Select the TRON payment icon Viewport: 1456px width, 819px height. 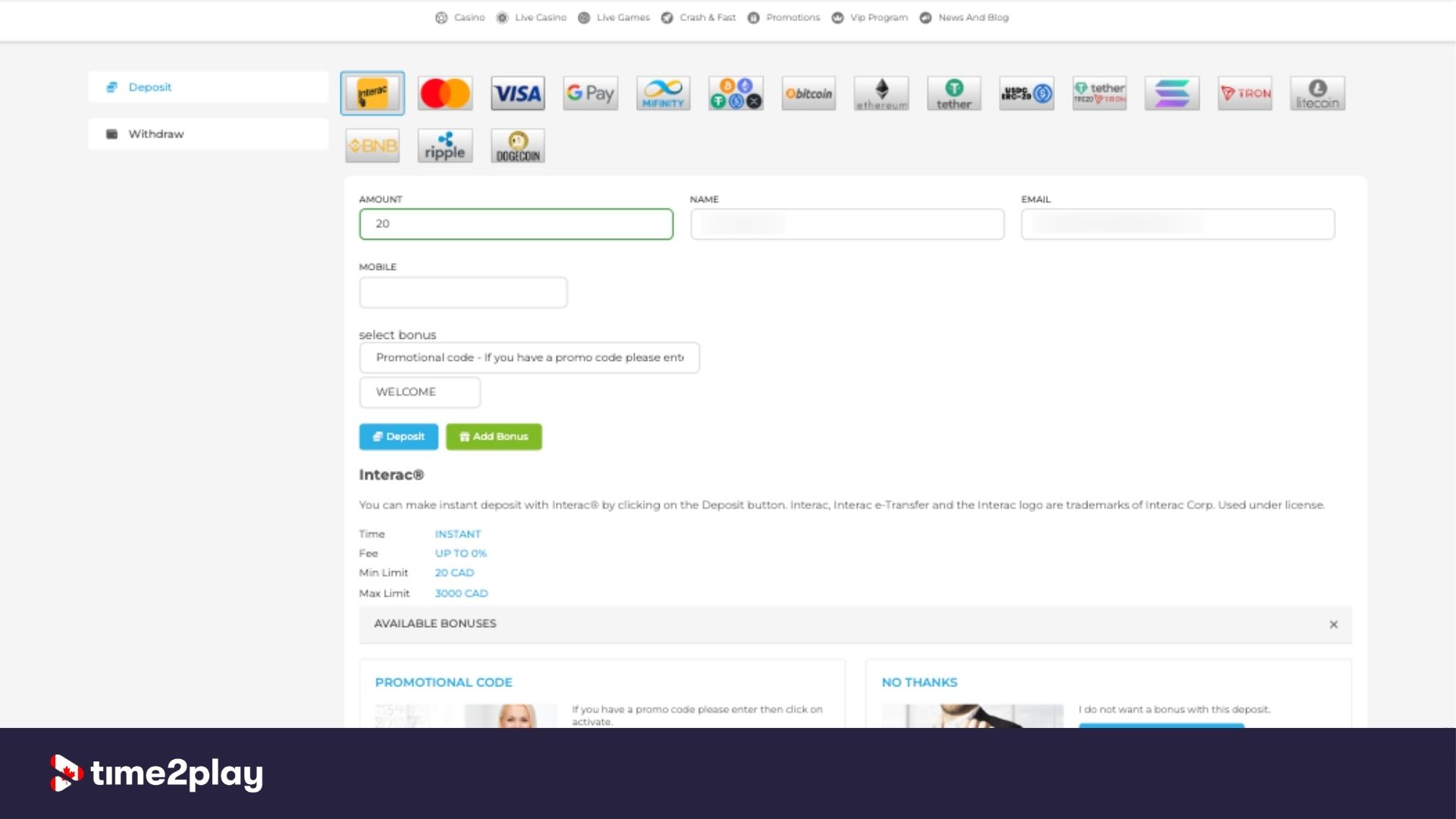[1245, 93]
